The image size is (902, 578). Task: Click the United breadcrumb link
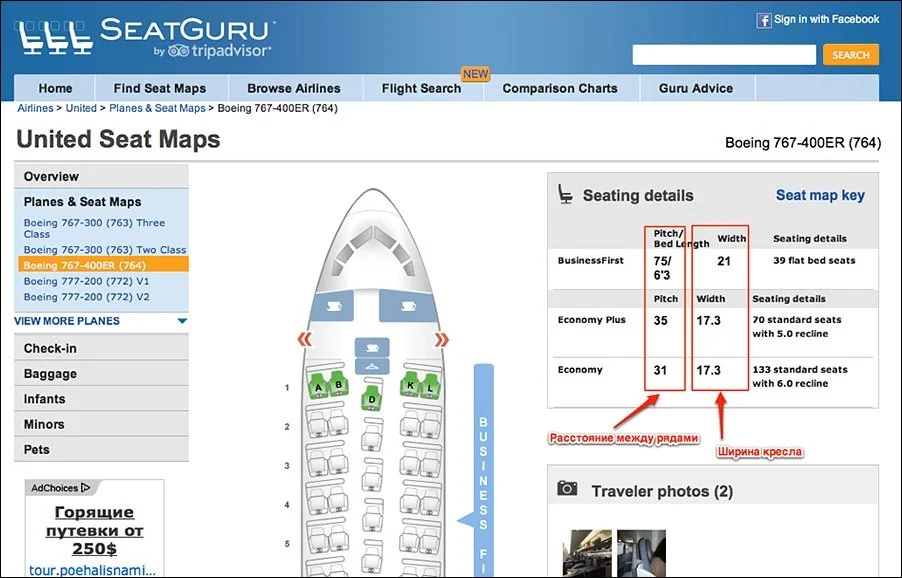pos(81,108)
